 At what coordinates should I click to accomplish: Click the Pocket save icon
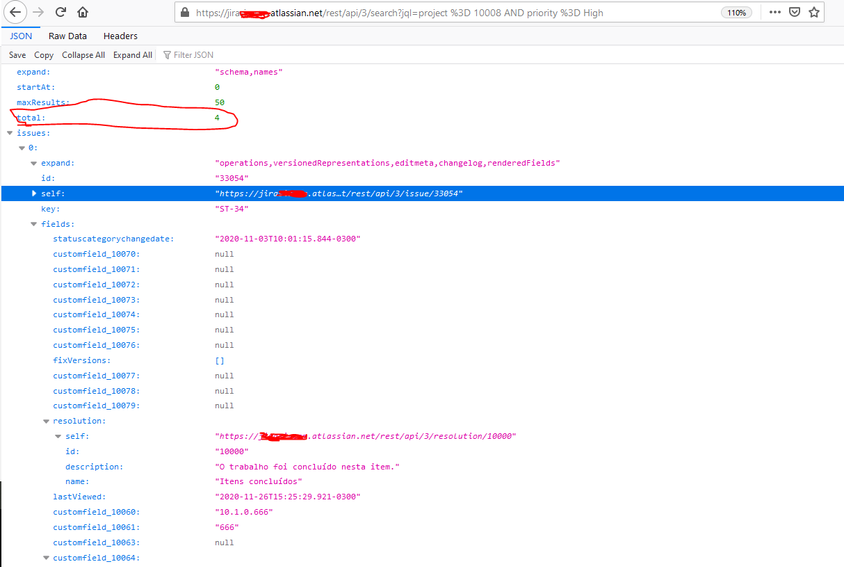coord(794,12)
